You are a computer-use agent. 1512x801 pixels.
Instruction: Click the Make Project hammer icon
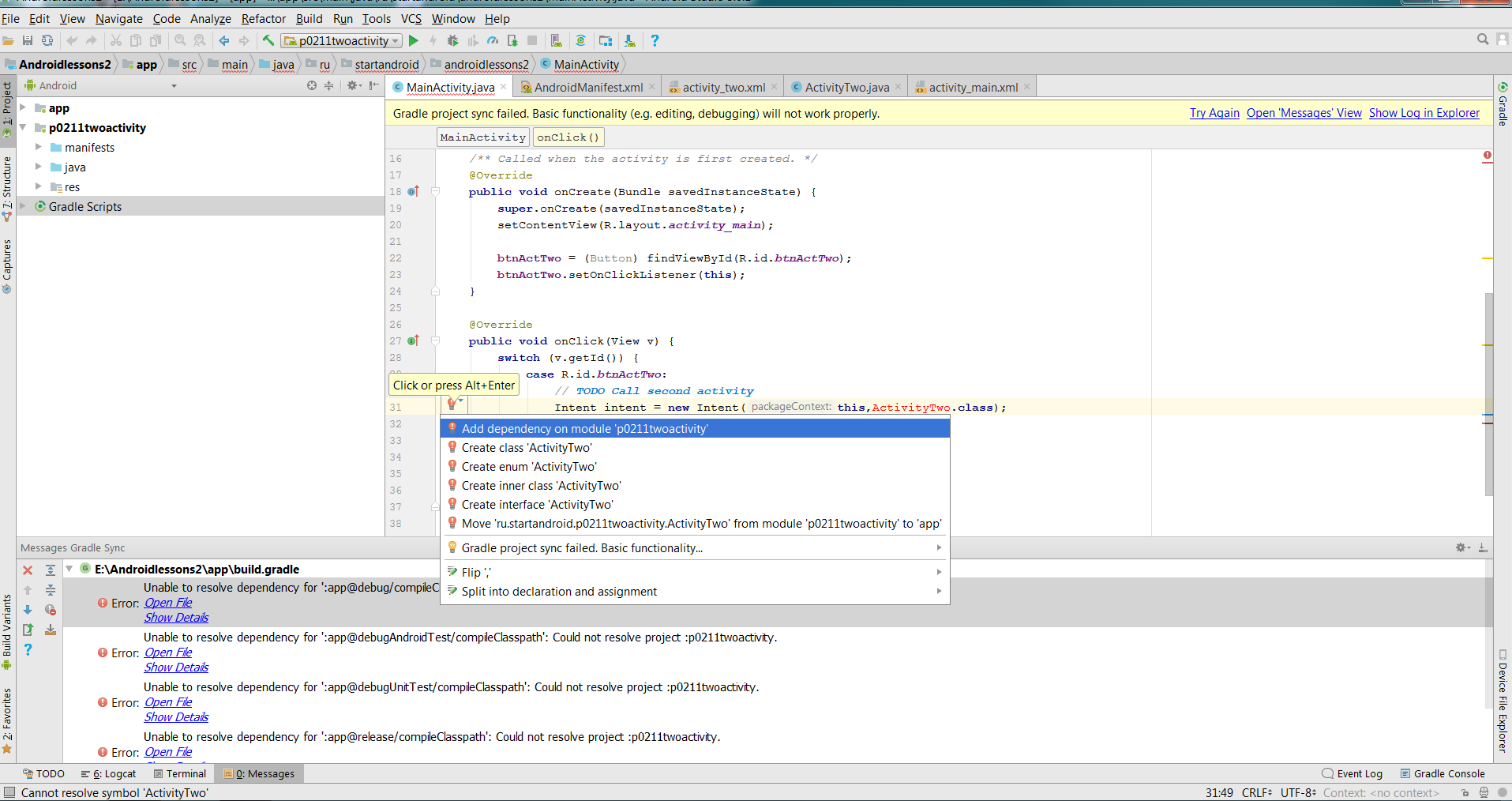pos(268,40)
